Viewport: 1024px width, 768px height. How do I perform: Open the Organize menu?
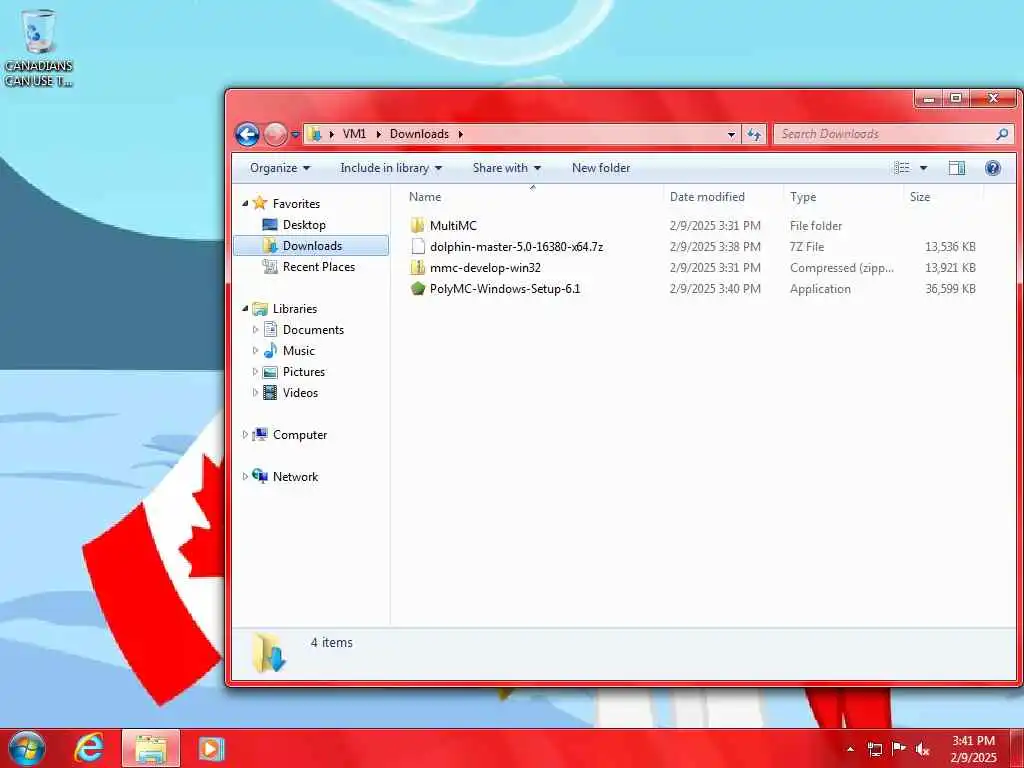pyautogui.click(x=280, y=168)
